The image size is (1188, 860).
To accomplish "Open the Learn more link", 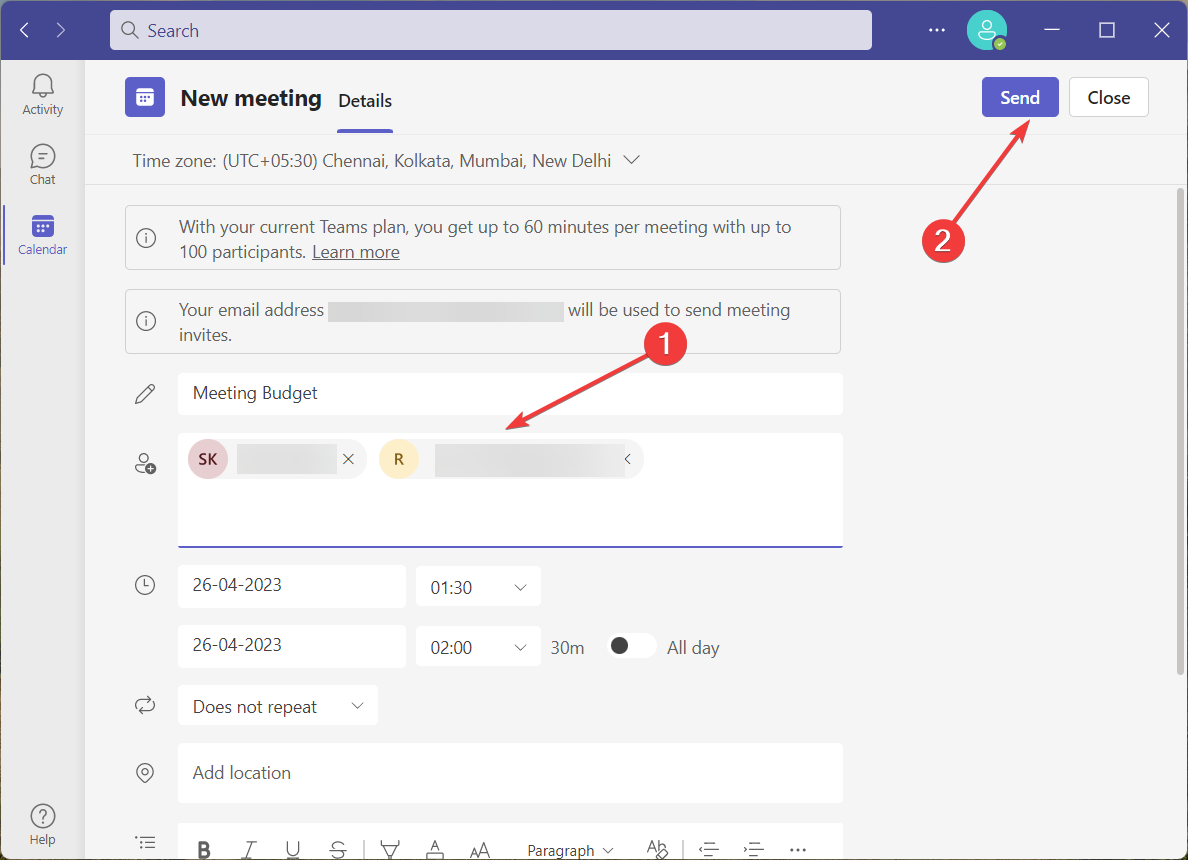I will [355, 252].
